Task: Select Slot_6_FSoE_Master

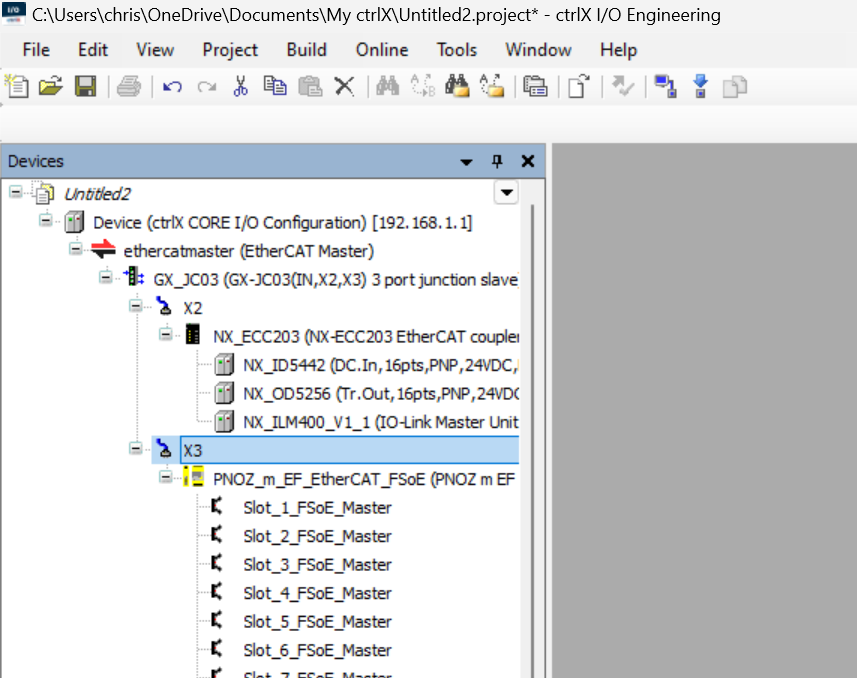Action: coord(318,650)
